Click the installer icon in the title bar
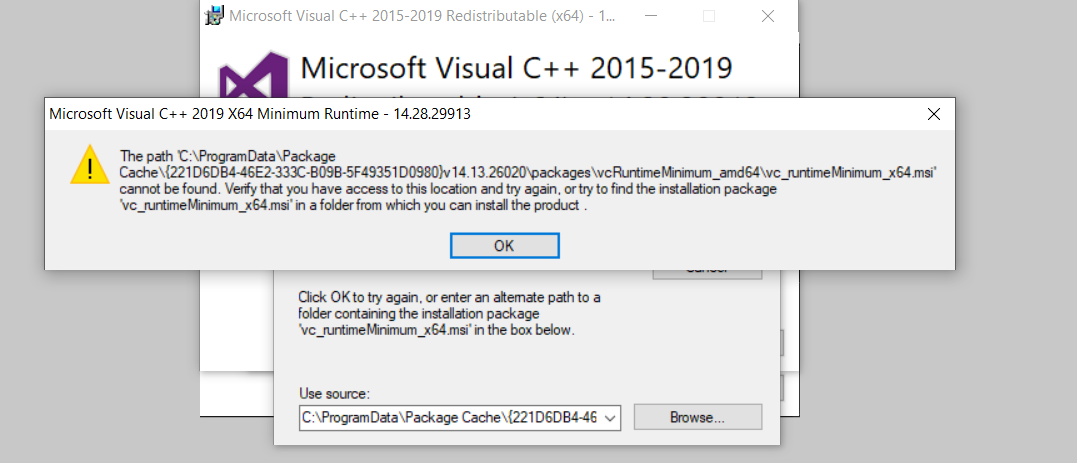This screenshot has height=463, width=1077. [x=214, y=16]
